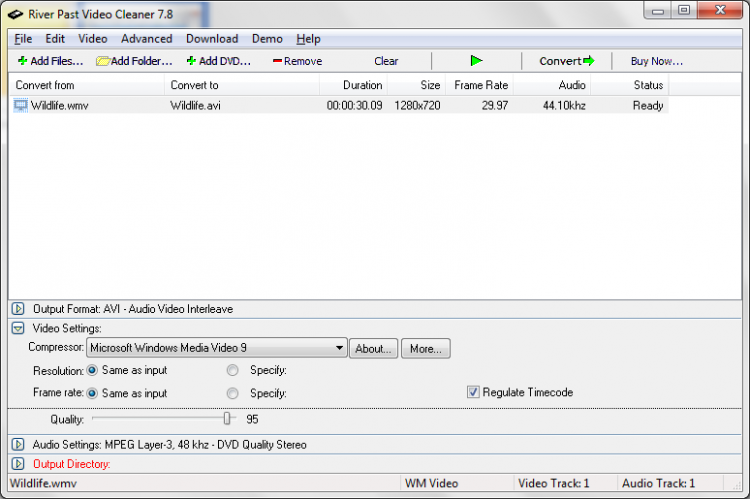This screenshot has width=750, height=499.
Task: Click the Size column header
Action: tap(416, 85)
